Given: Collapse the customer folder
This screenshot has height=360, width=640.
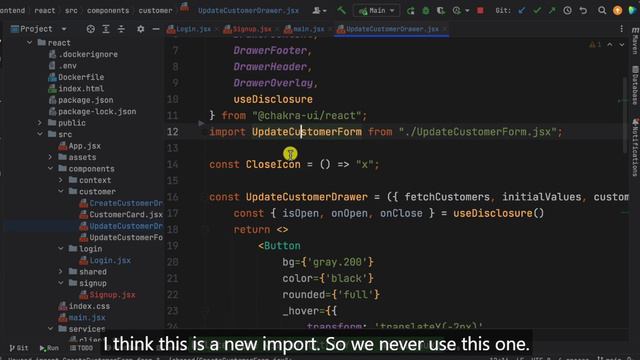Looking at the screenshot, I should 61,191.
